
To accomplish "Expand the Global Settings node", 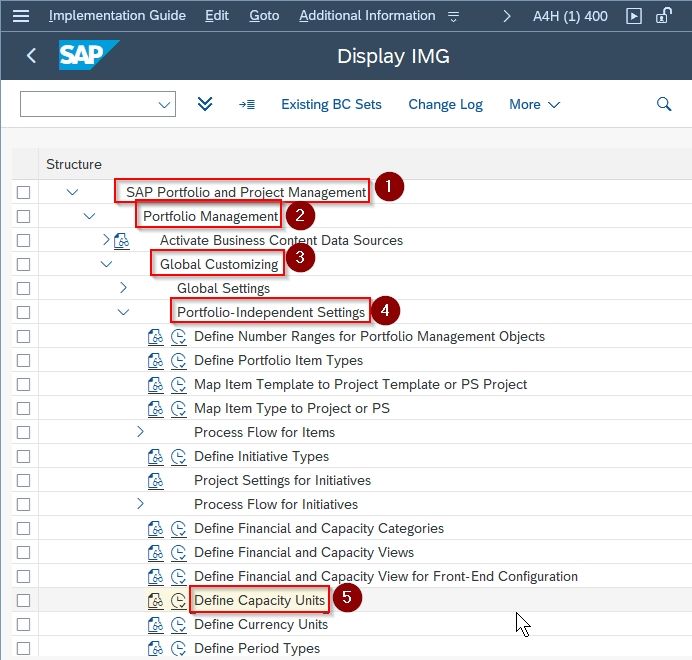I will coord(123,288).
